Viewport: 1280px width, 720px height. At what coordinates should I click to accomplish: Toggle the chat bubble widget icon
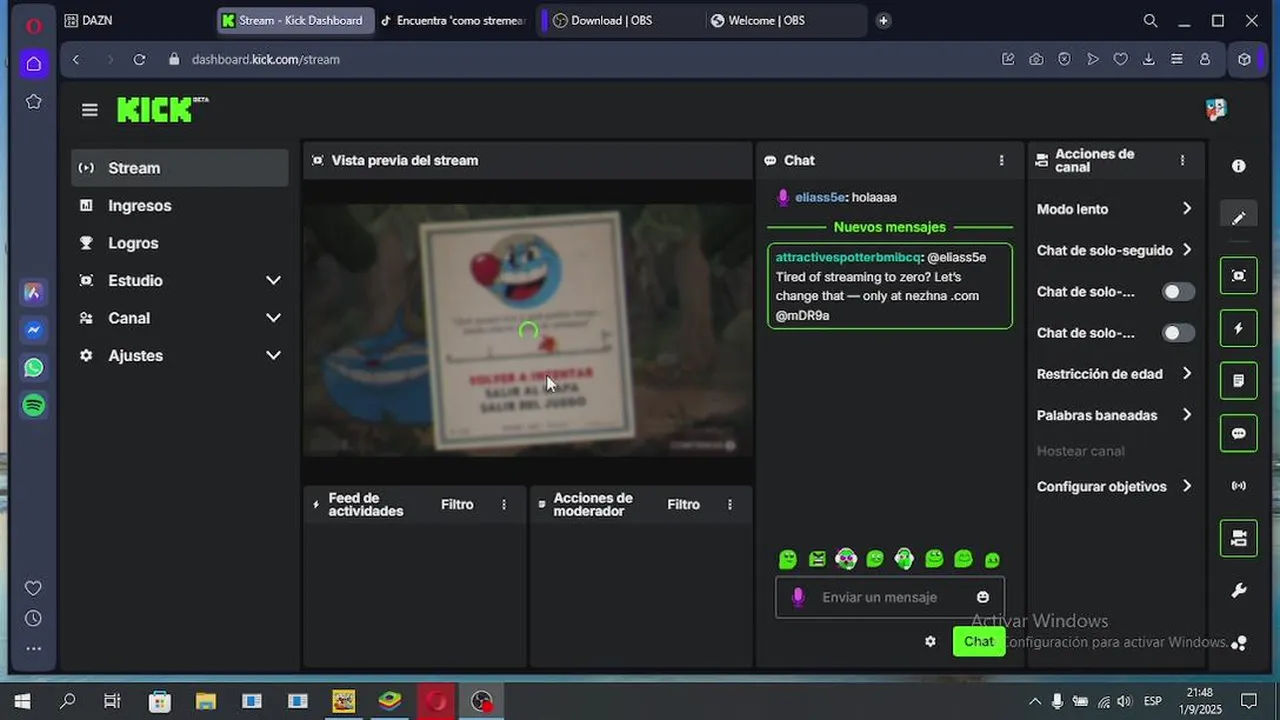point(1239,434)
